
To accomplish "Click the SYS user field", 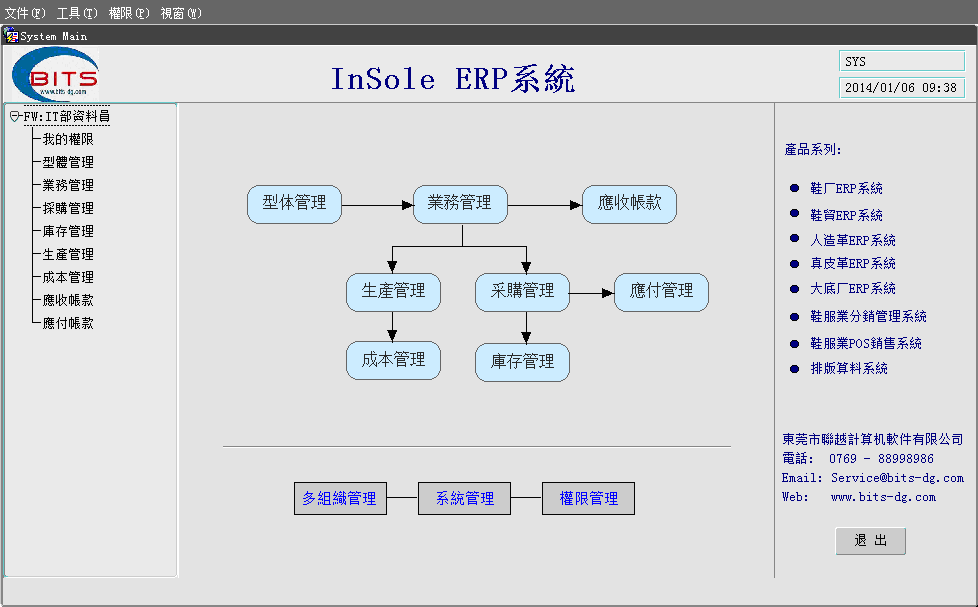I will tap(902, 61).
